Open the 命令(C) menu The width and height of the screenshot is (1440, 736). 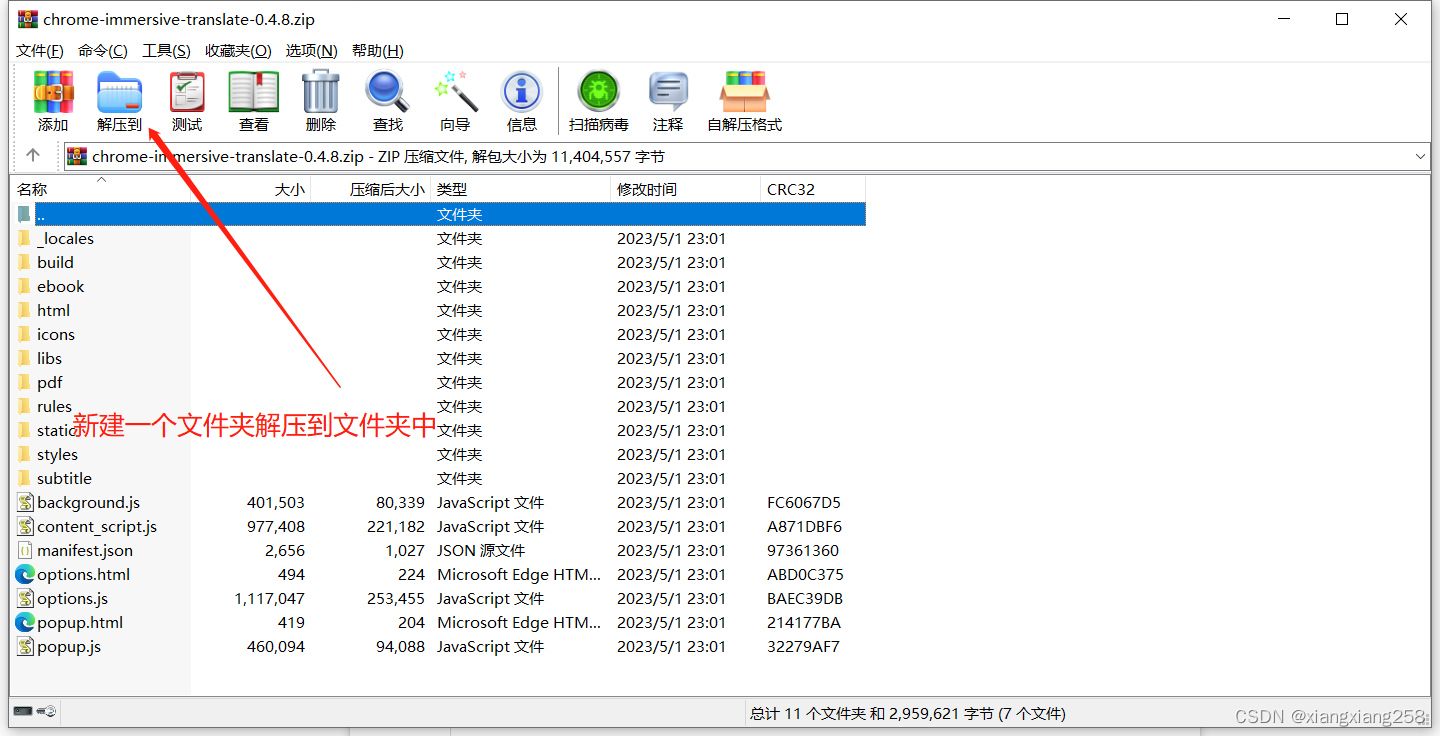coord(103,51)
